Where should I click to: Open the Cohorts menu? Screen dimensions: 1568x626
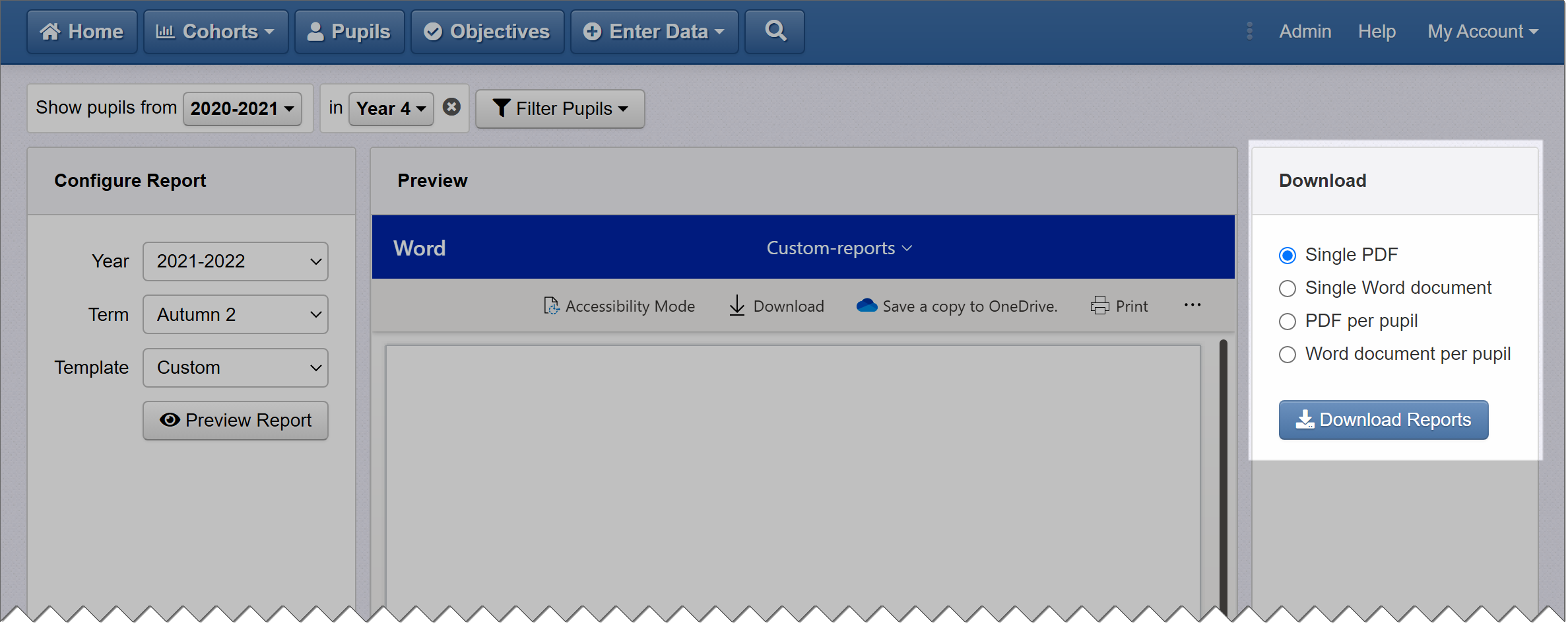(x=216, y=32)
